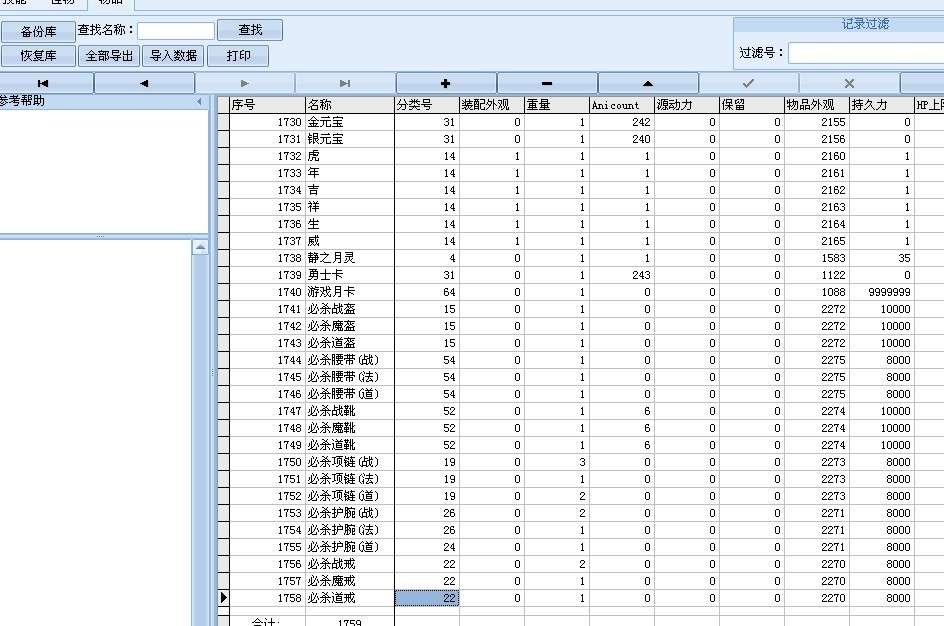Click the 恢复库 button
This screenshot has width=944, height=626.
click(38, 56)
